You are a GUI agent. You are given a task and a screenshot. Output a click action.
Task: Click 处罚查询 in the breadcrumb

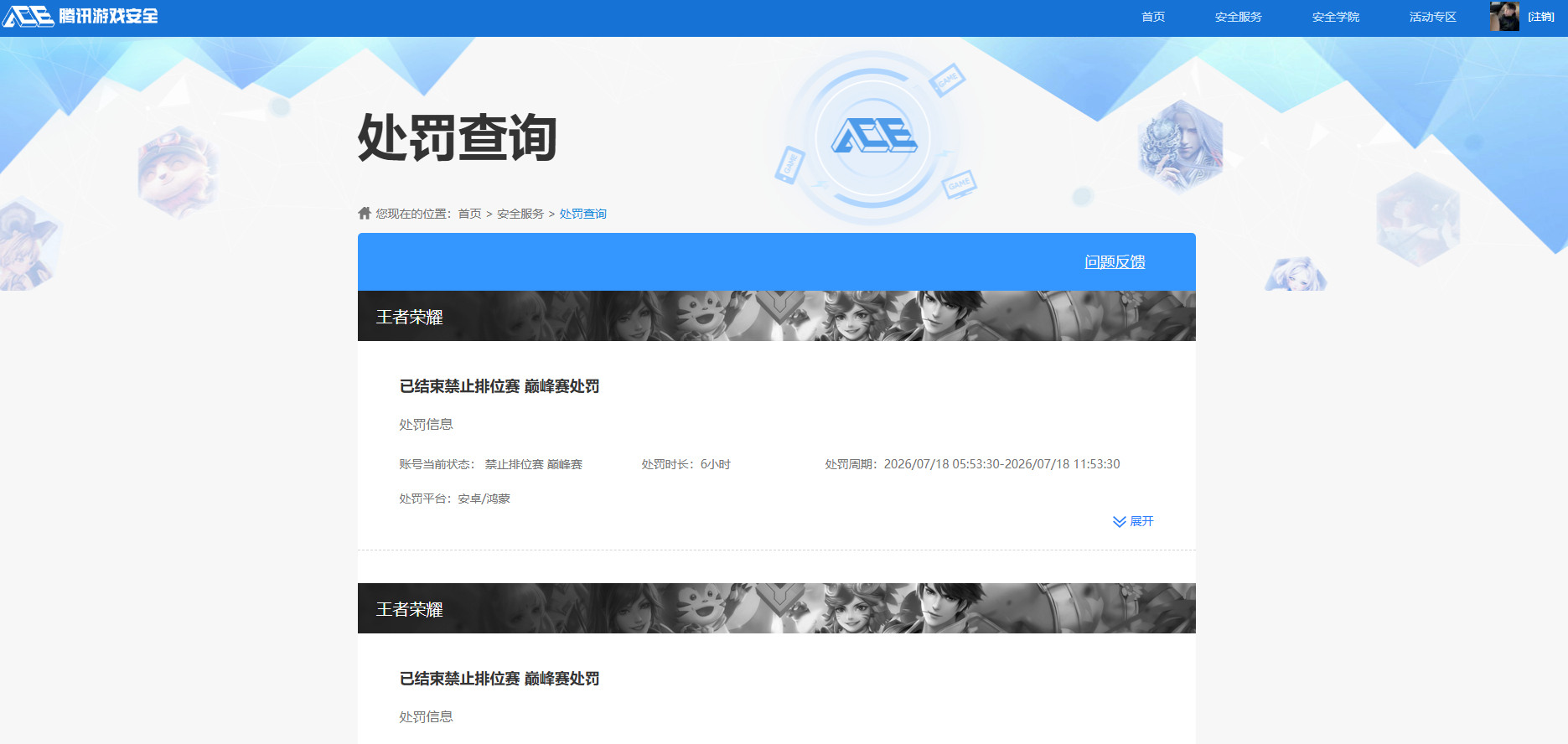[582, 214]
